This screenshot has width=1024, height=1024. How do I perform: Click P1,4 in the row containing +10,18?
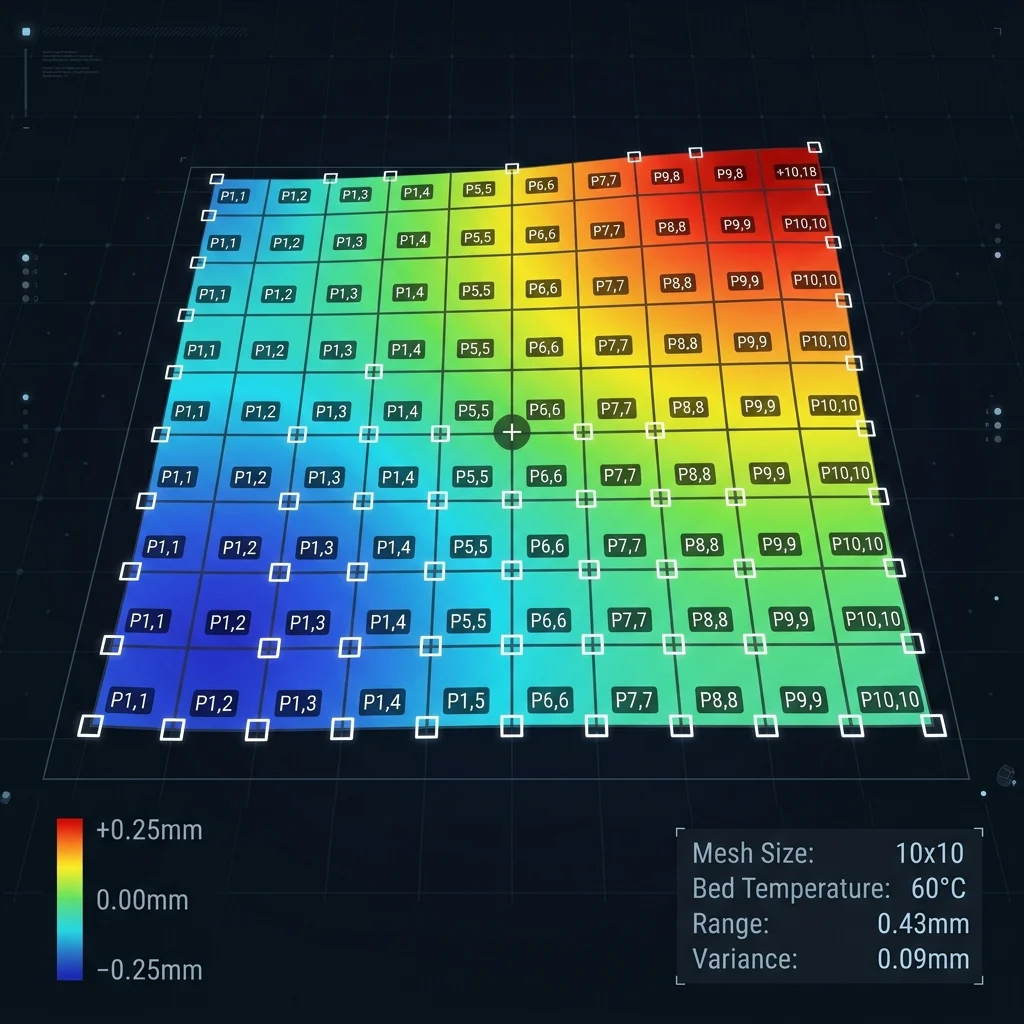pos(417,192)
